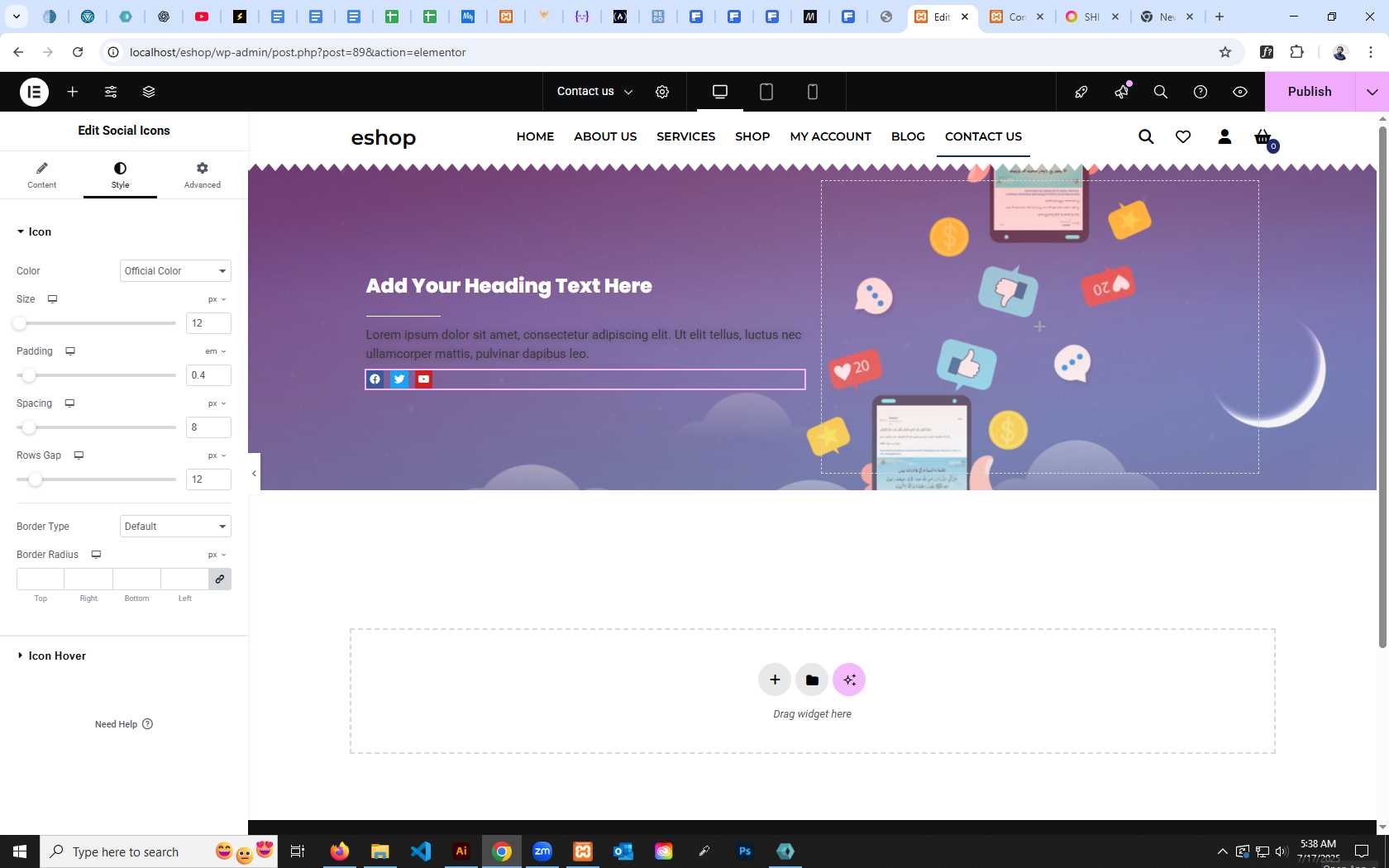Viewport: 1389px width, 868px height.
Task: Open the shopping cart basket icon
Action: (1263, 137)
